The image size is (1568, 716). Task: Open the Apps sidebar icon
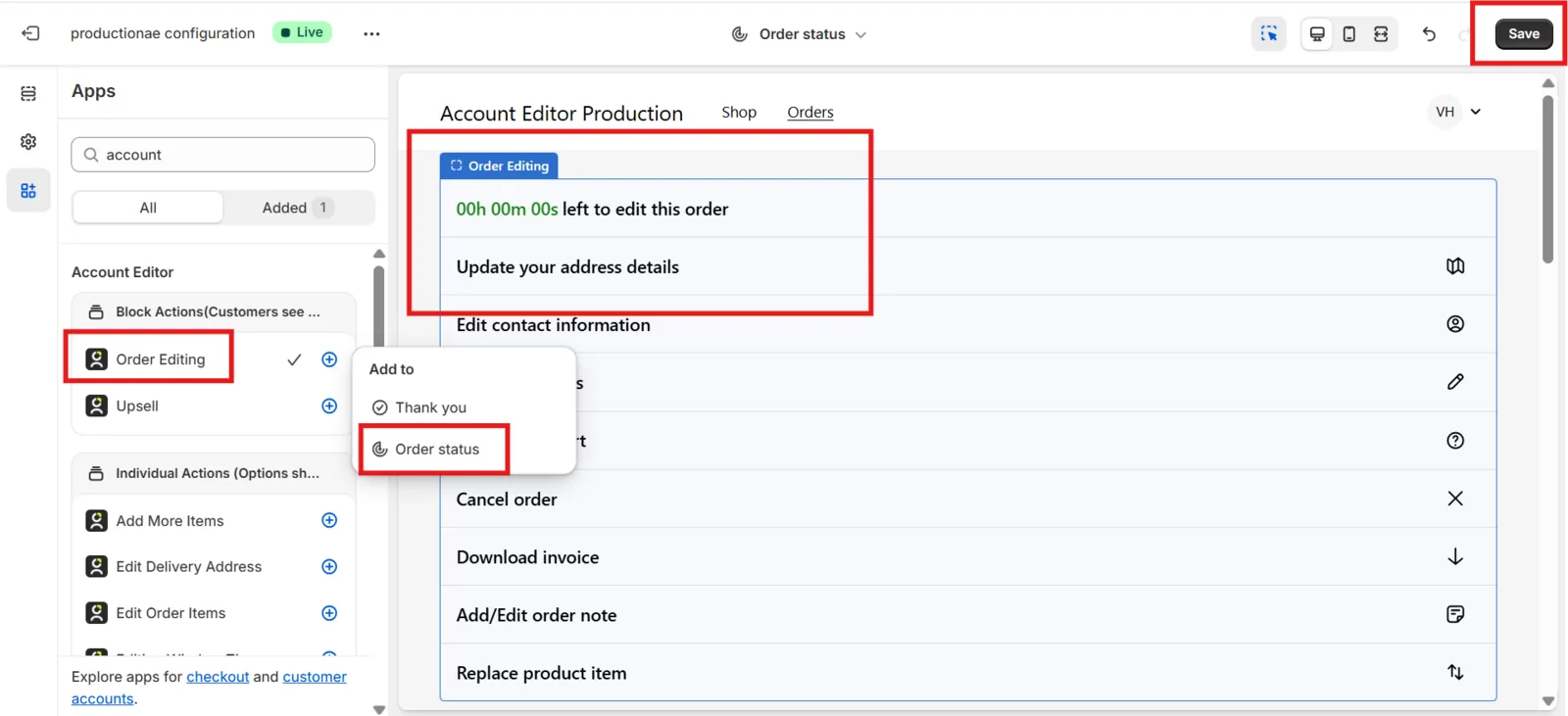pos(28,190)
